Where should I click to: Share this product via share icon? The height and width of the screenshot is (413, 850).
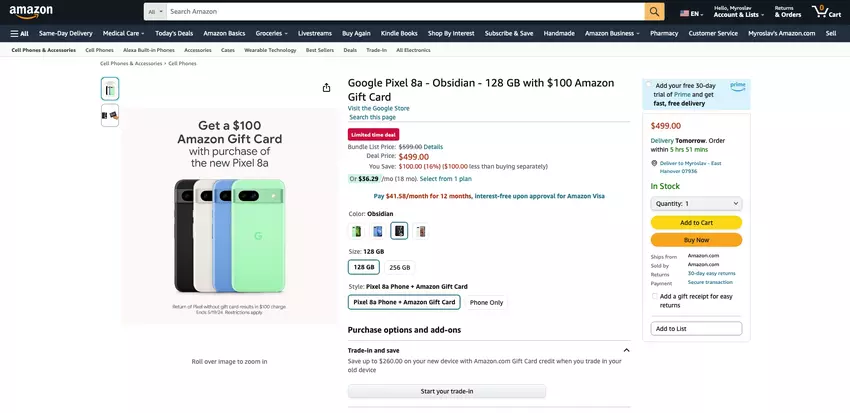[x=326, y=88]
